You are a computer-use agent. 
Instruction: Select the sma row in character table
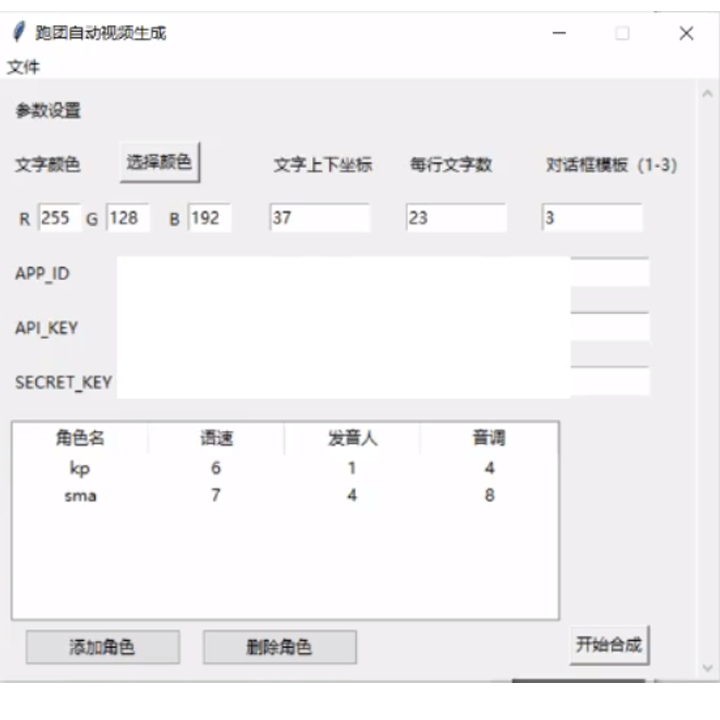tap(285, 495)
